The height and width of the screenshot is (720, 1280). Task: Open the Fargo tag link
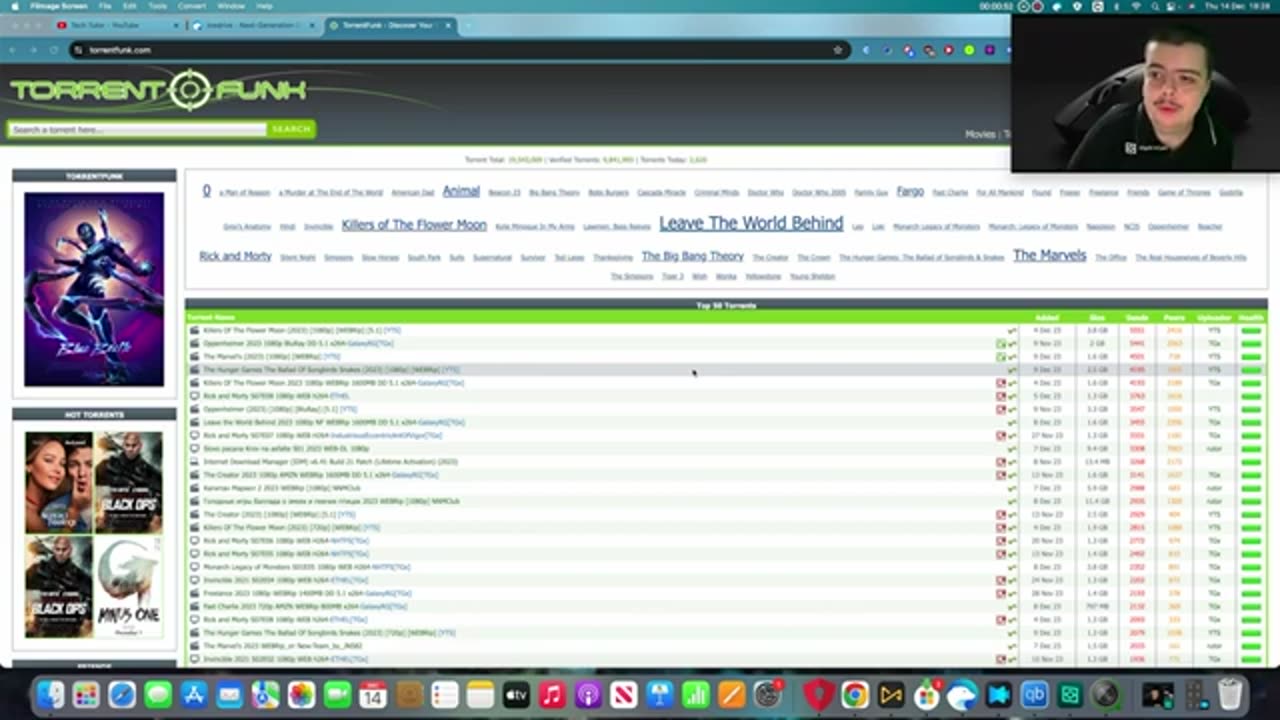[x=910, y=191]
